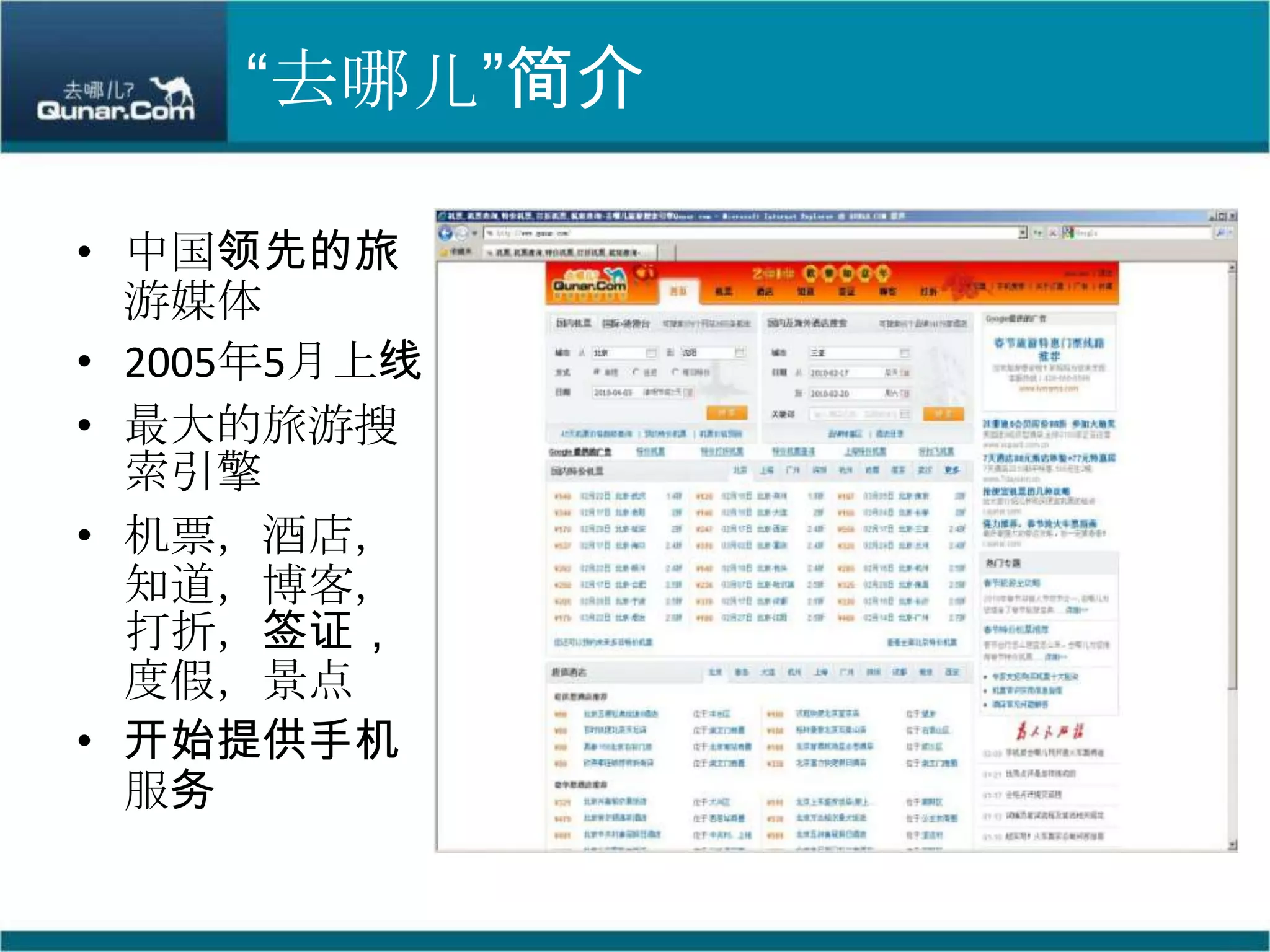This screenshot has width=1270, height=952.
Task: Click hotel check-out date field 2010-02-20
Action: (859, 394)
